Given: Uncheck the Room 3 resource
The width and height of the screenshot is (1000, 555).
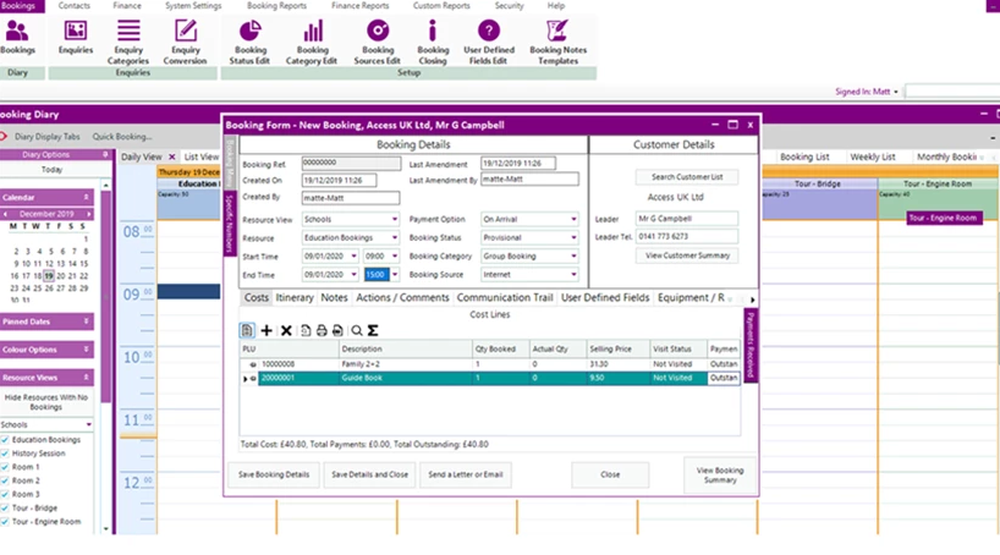Looking at the screenshot, I should point(5,494).
